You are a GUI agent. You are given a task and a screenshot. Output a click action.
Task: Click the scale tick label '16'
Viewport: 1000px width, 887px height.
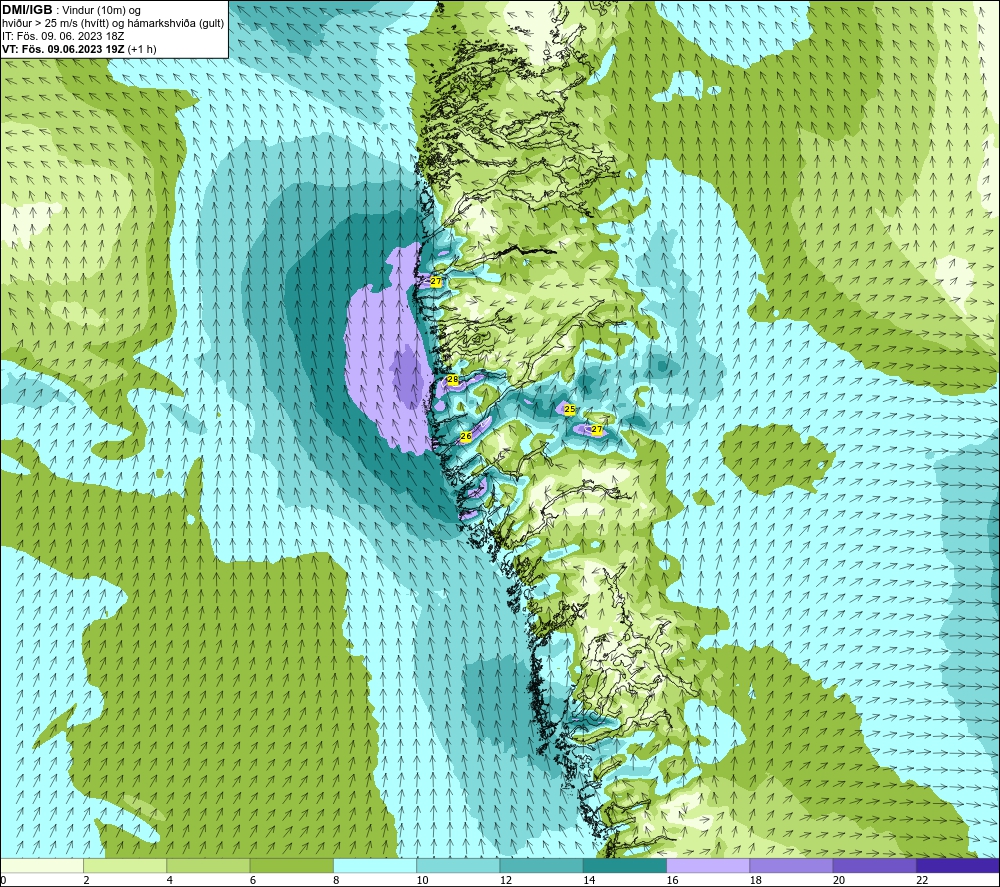(x=672, y=881)
